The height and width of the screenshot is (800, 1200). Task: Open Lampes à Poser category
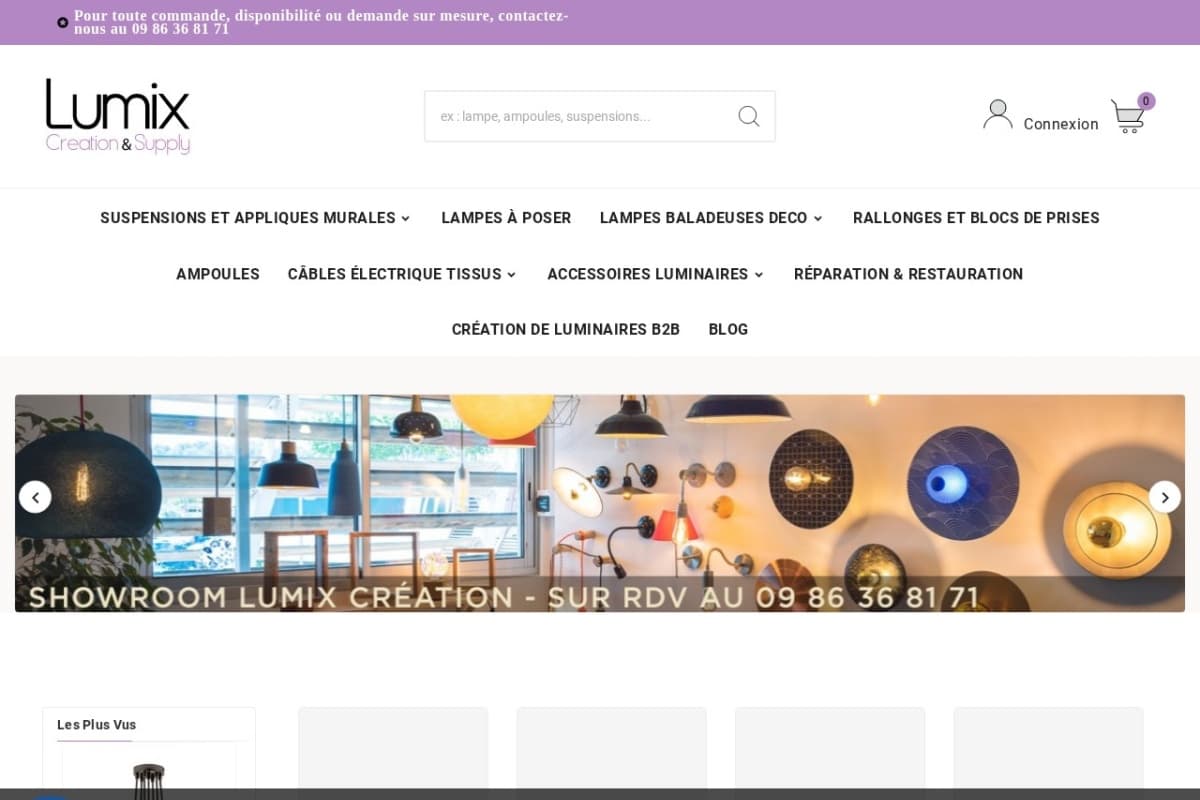(x=506, y=218)
